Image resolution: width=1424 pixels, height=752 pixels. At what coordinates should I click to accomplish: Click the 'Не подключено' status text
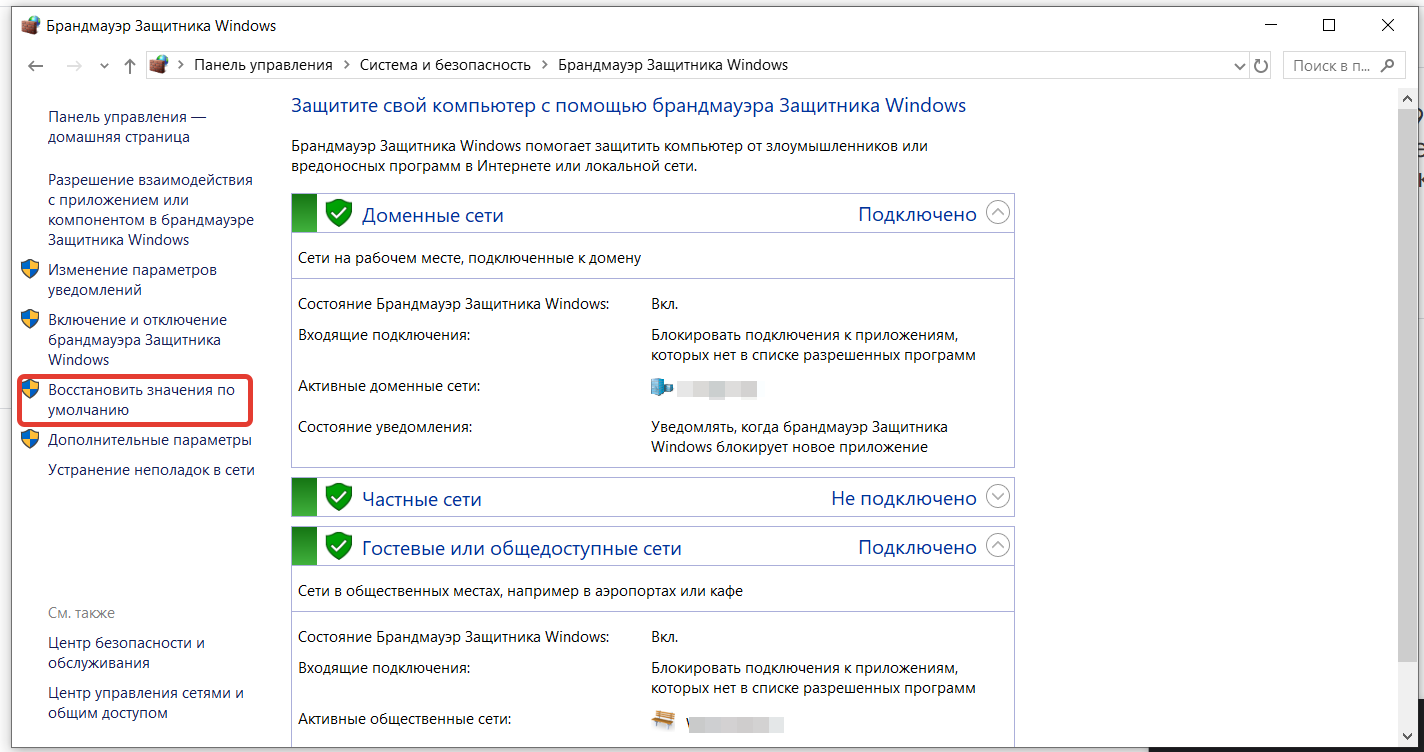[903, 498]
